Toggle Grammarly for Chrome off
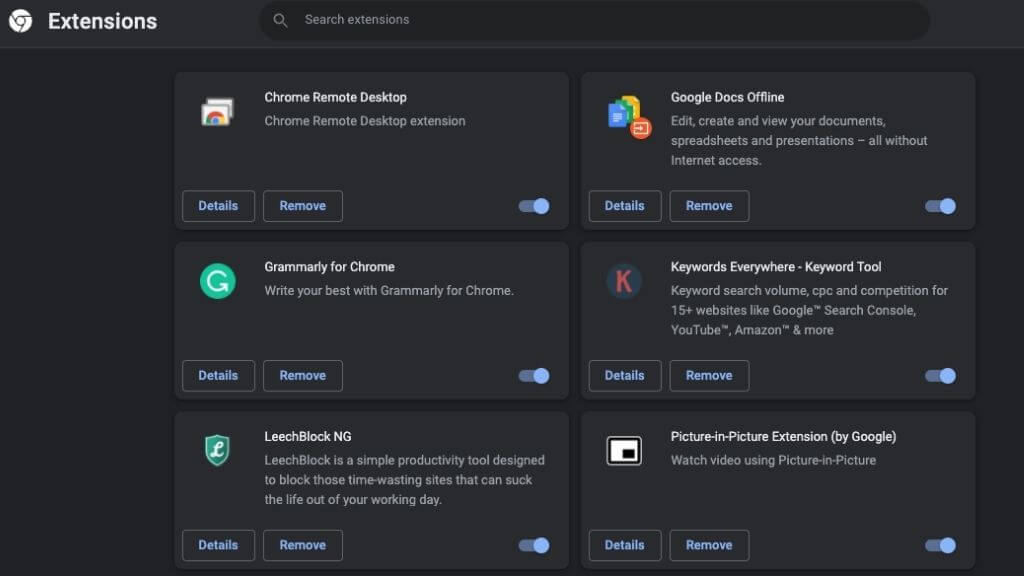 534,376
